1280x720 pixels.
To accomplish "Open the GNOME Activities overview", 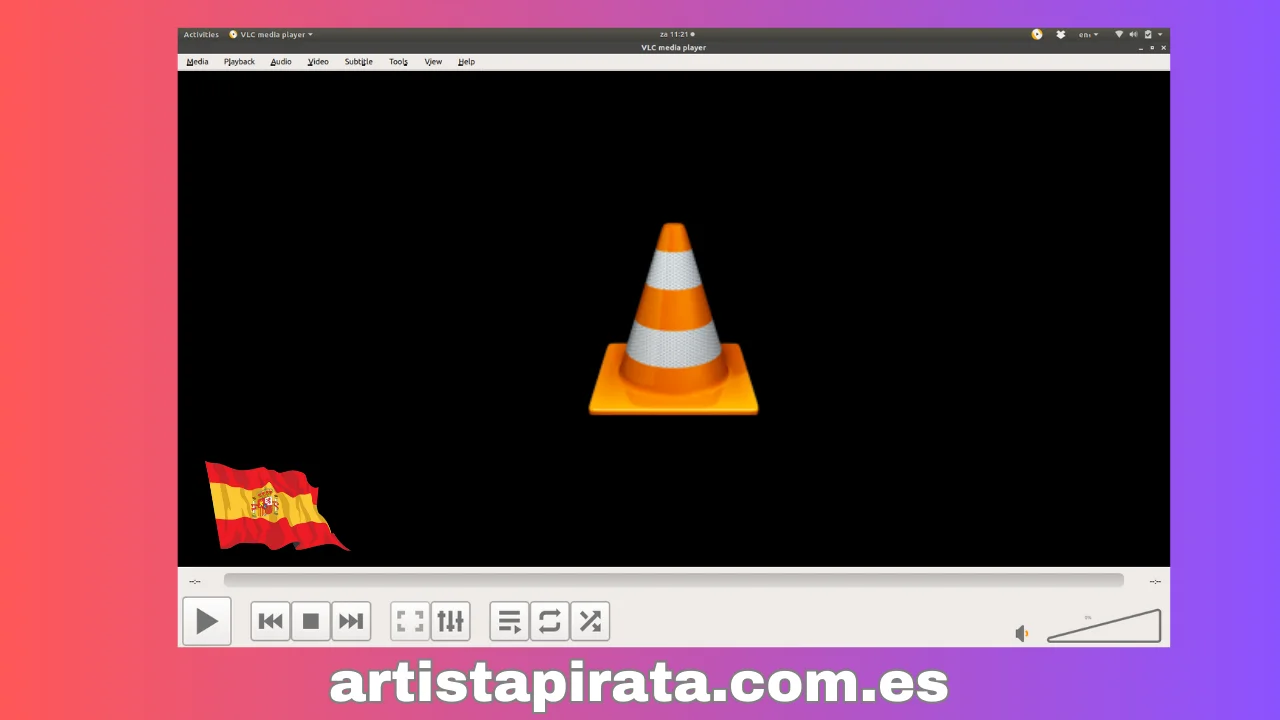I will [x=201, y=34].
